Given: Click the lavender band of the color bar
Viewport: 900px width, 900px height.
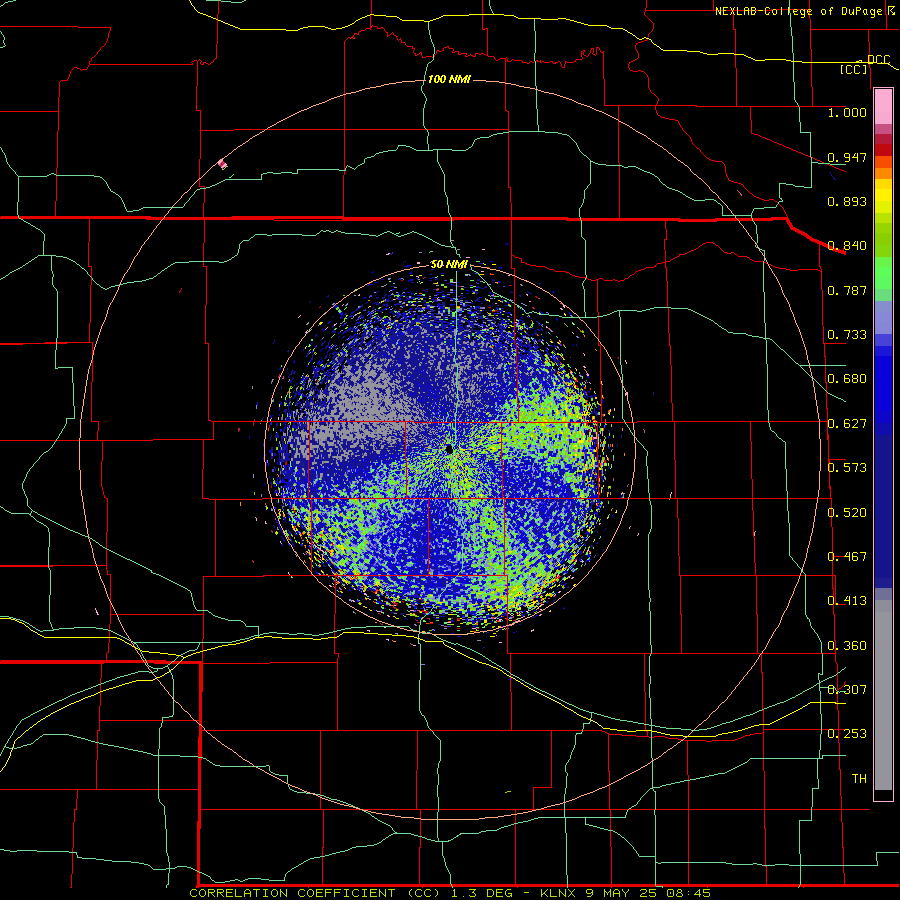Looking at the screenshot, I should [x=883, y=317].
